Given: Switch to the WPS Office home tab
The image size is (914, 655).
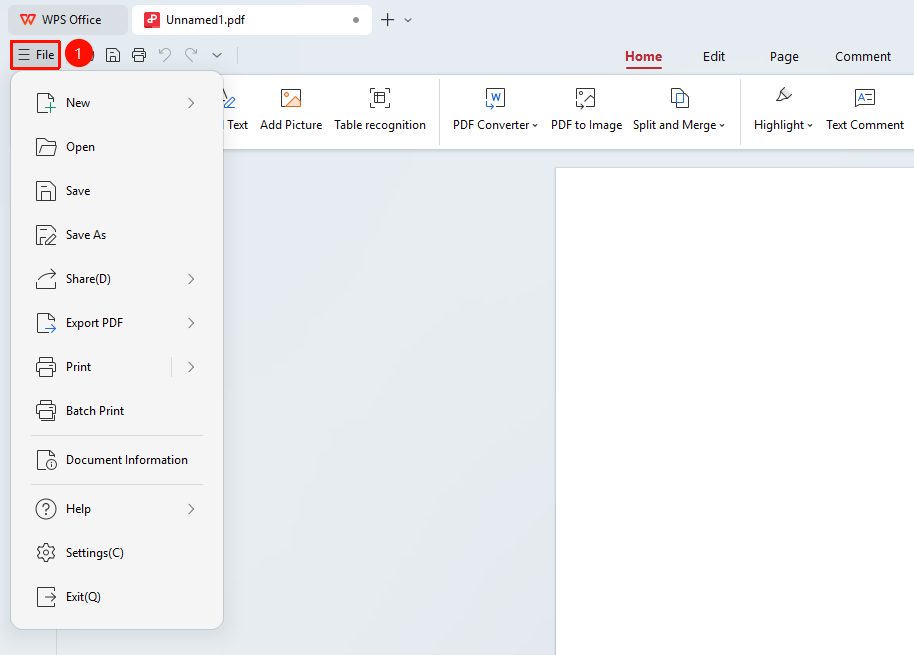Looking at the screenshot, I should 68,20.
